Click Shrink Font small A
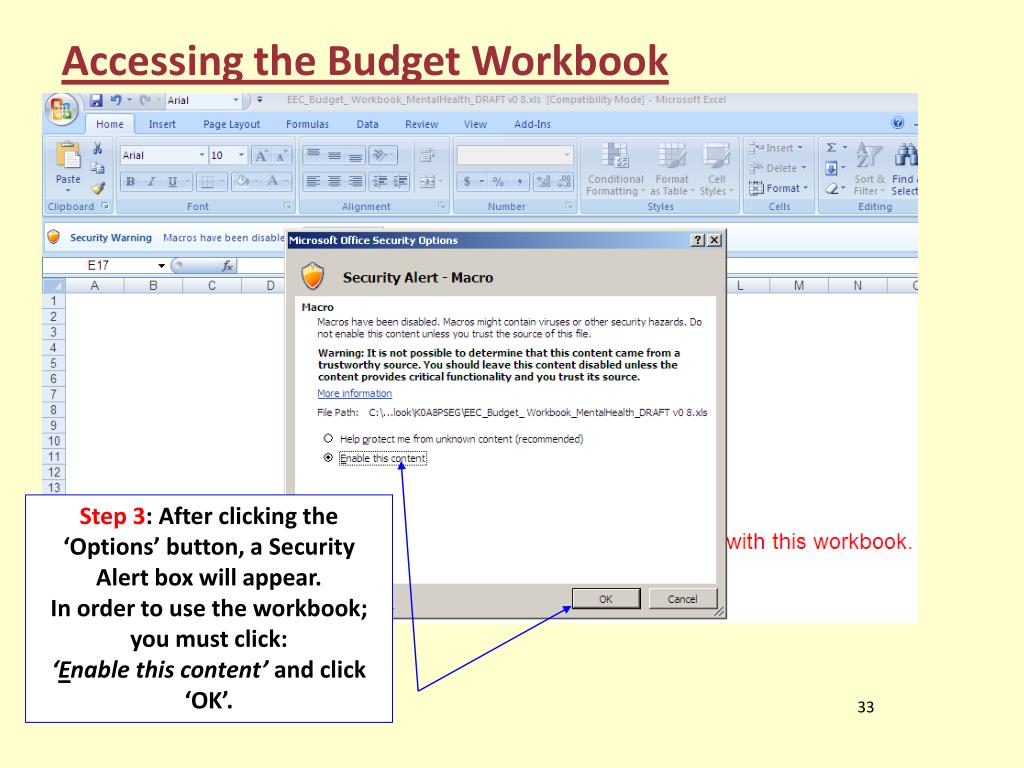 (281, 155)
